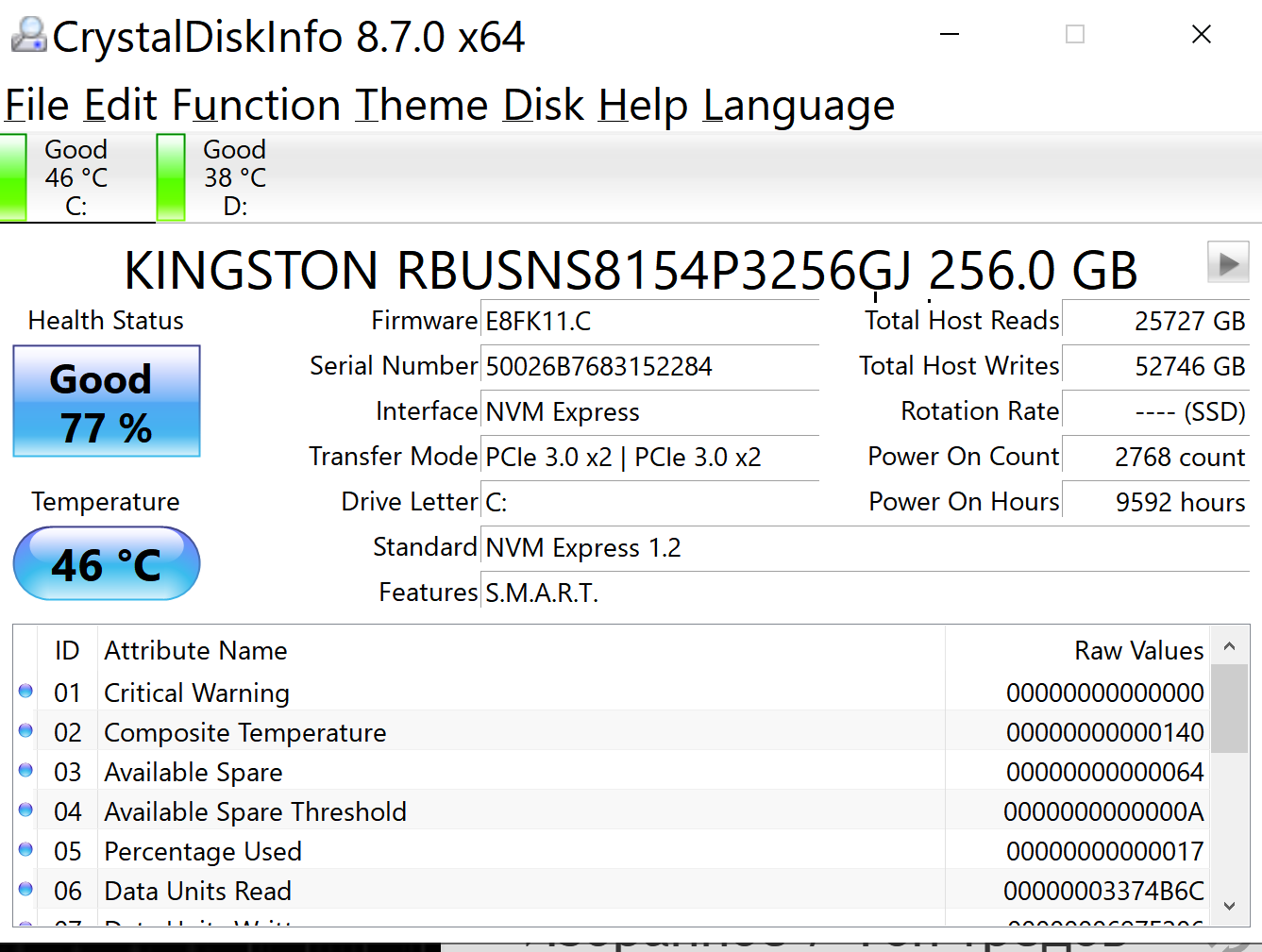
Task: Click the Serial Number field value
Action: (650, 366)
